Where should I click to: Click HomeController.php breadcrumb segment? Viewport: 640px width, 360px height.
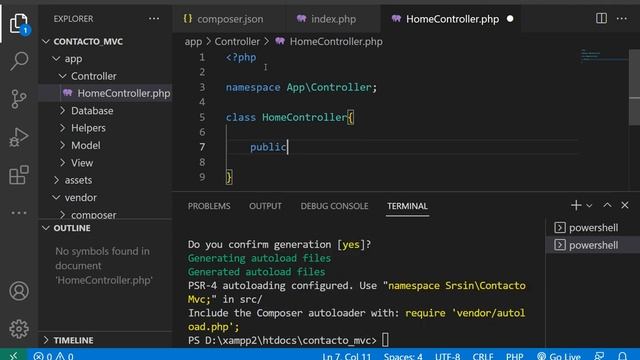[329, 42]
